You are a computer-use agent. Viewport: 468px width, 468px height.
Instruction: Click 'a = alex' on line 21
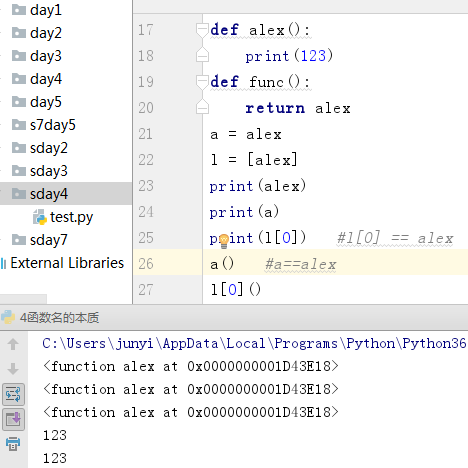coord(246,134)
